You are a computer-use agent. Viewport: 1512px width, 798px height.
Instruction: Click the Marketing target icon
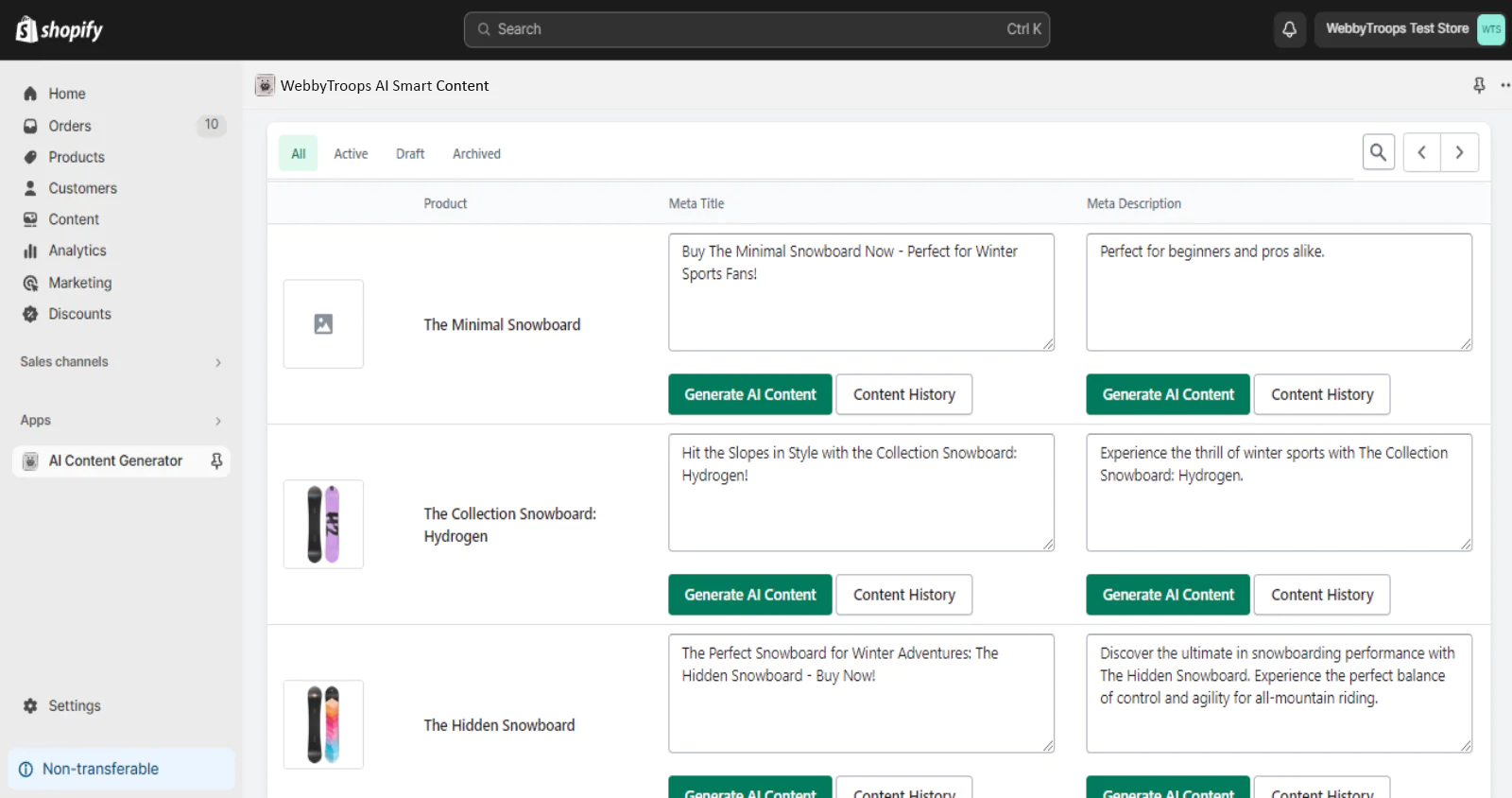[30, 283]
